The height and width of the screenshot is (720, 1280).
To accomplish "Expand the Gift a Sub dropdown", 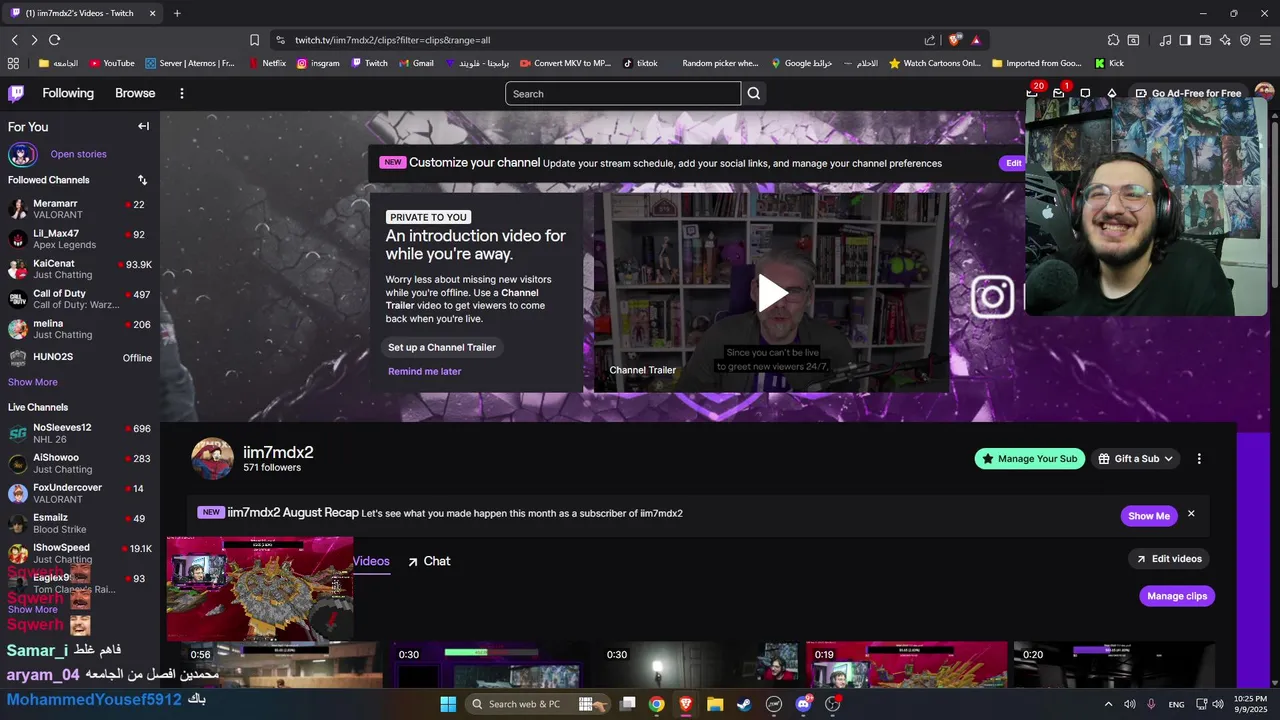I will point(1136,459).
